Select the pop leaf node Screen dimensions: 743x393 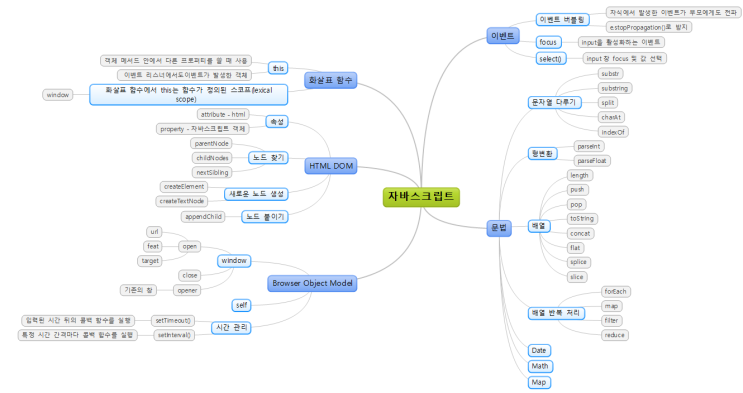(577, 204)
